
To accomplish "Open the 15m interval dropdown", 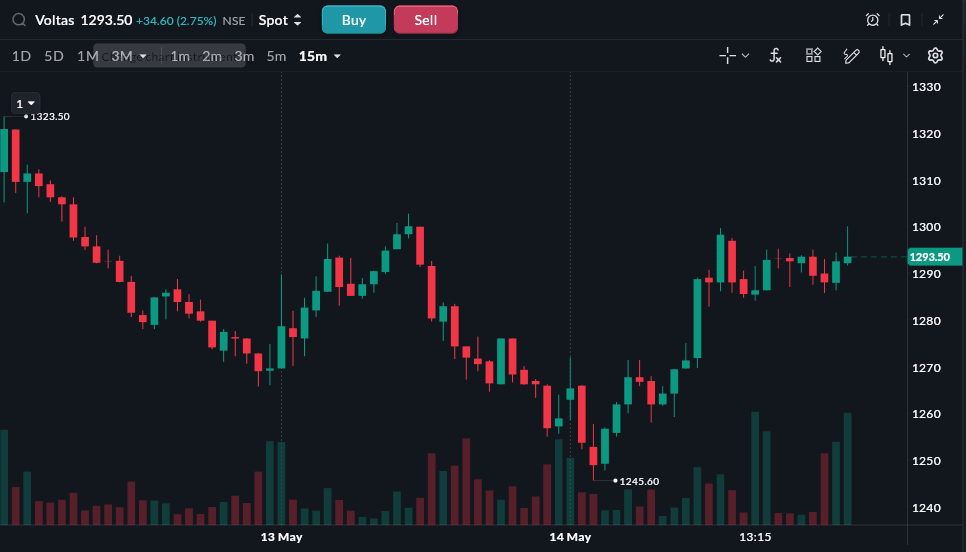I will click(x=320, y=56).
